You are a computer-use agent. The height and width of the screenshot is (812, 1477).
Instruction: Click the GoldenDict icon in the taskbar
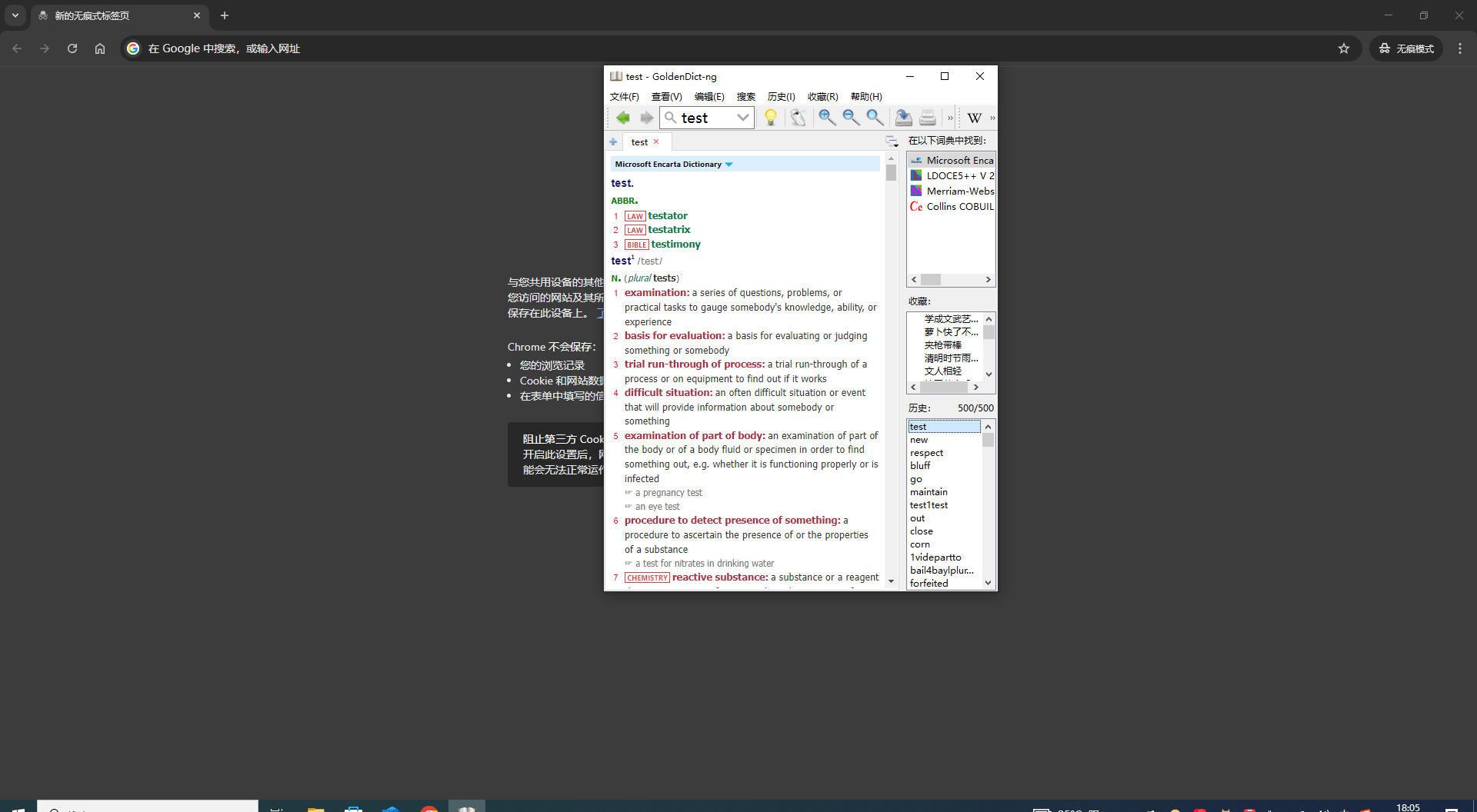click(x=467, y=807)
